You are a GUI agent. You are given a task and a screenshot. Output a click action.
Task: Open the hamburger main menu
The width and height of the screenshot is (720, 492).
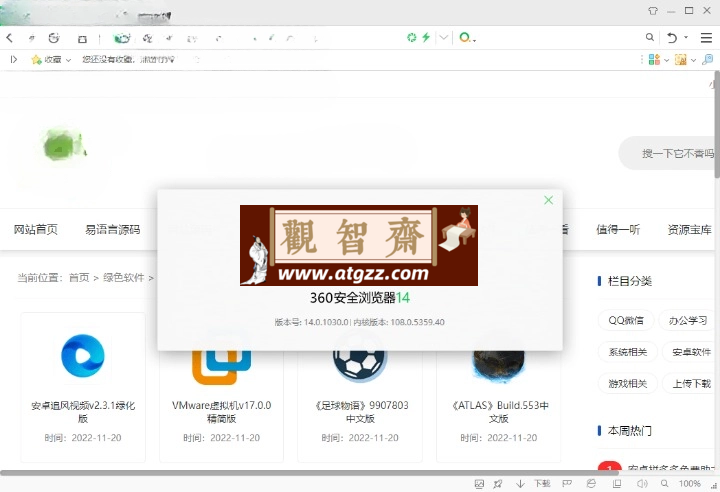pos(706,38)
